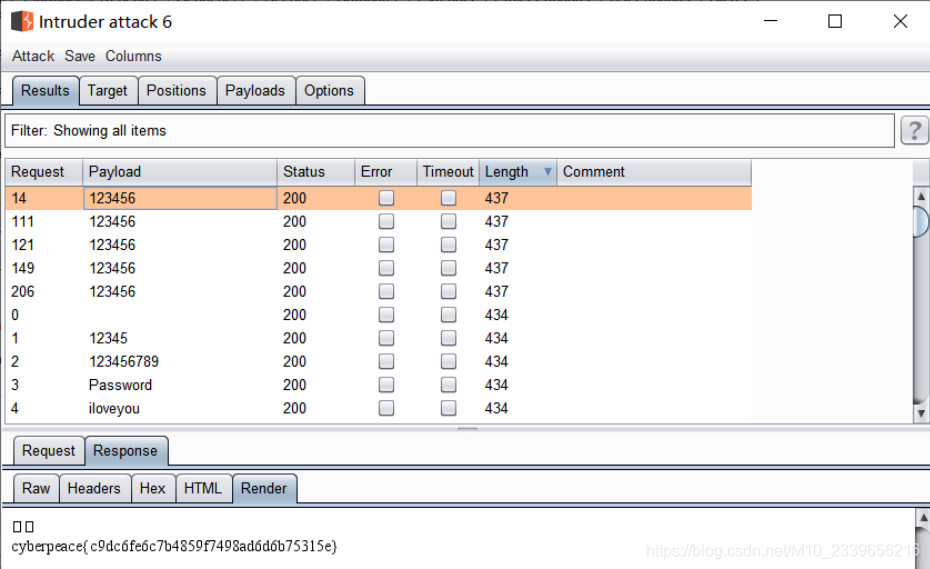Switch to the Payloads tab

click(x=256, y=91)
